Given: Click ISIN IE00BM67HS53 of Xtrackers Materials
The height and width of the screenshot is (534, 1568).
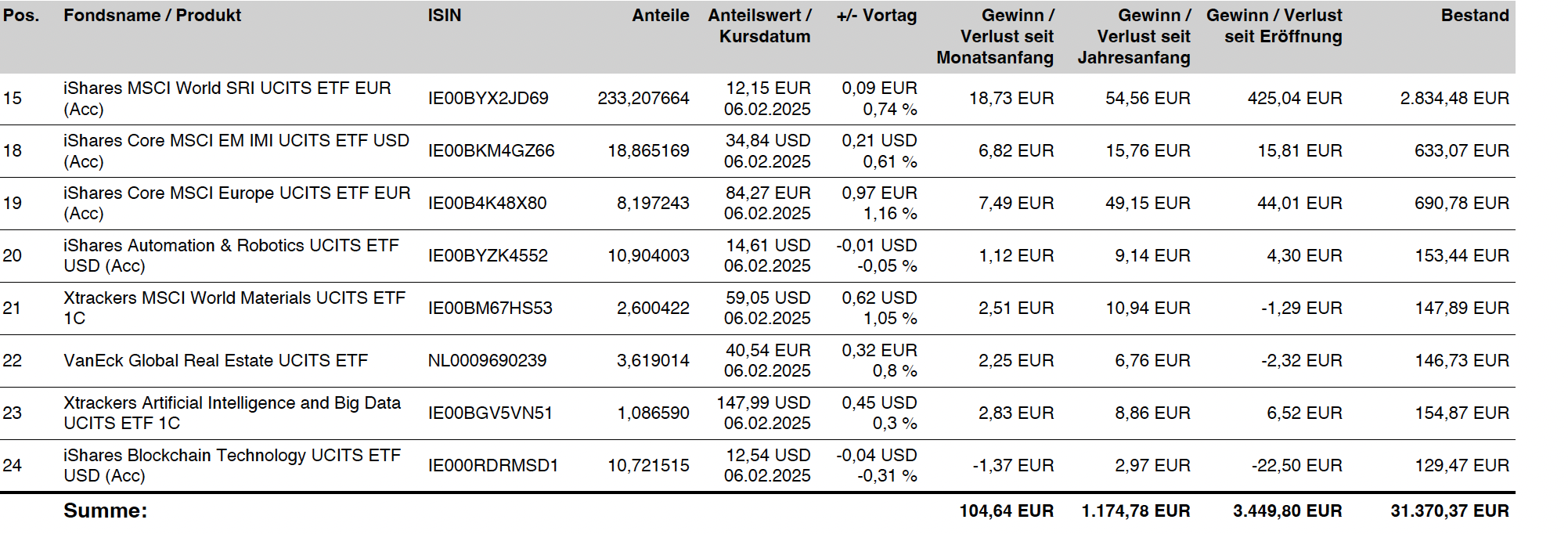Looking at the screenshot, I should click(x=490, y=308).
